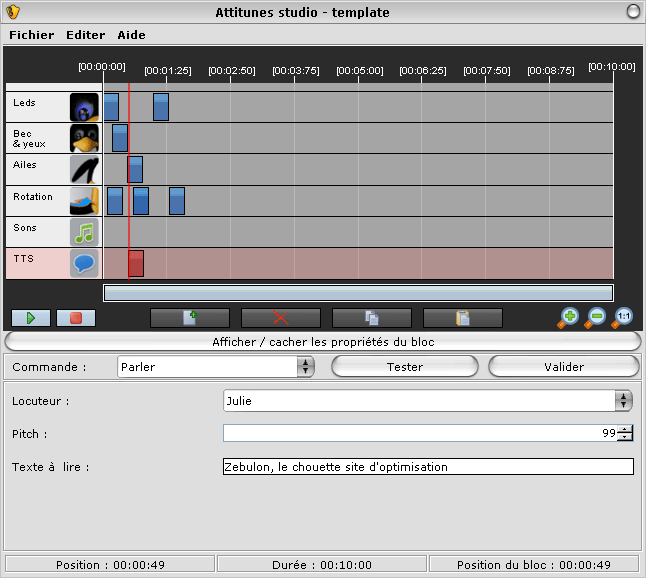Click the Attitunes app logo in title bar

click(x=13, y=12)
